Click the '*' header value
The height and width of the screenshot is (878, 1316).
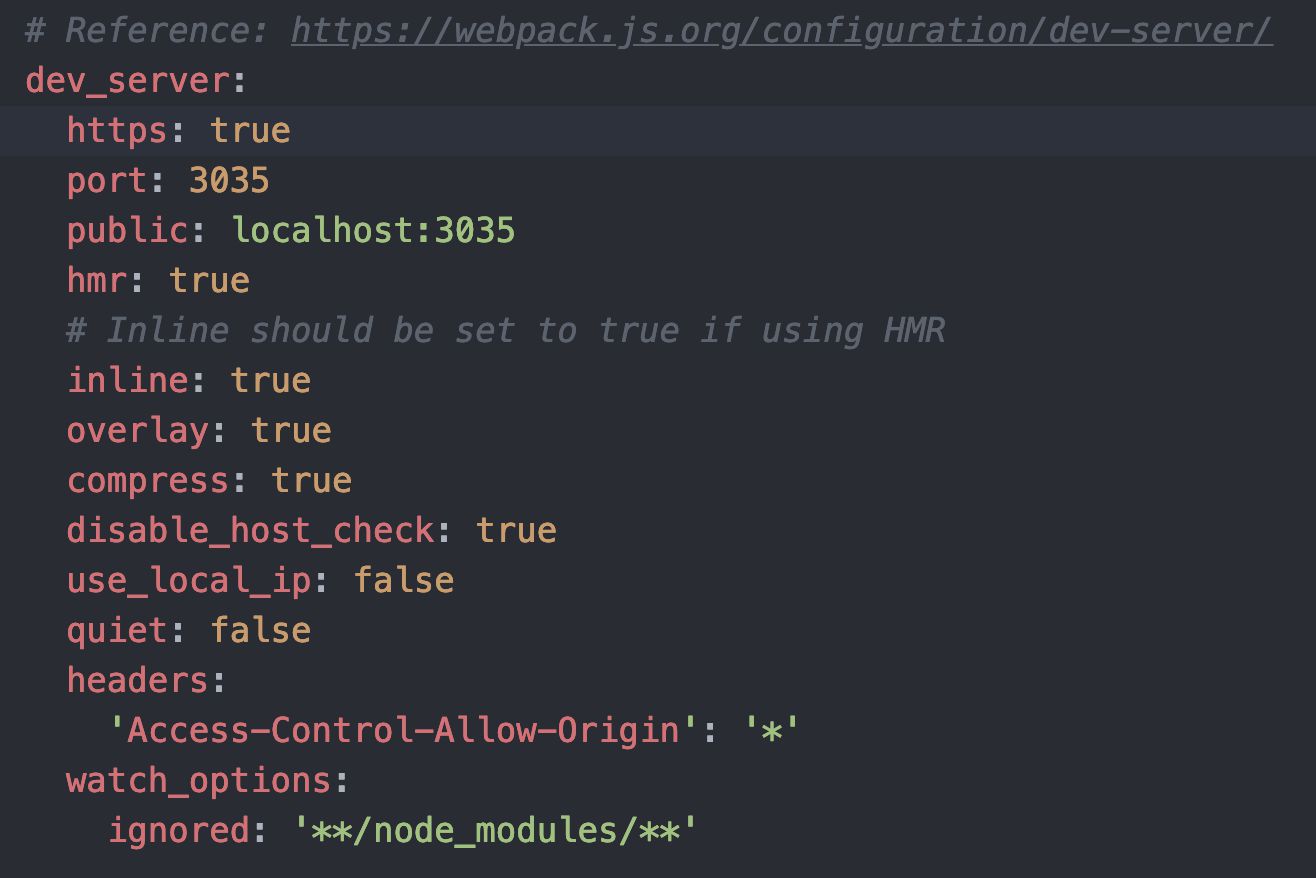pos(771,731)
